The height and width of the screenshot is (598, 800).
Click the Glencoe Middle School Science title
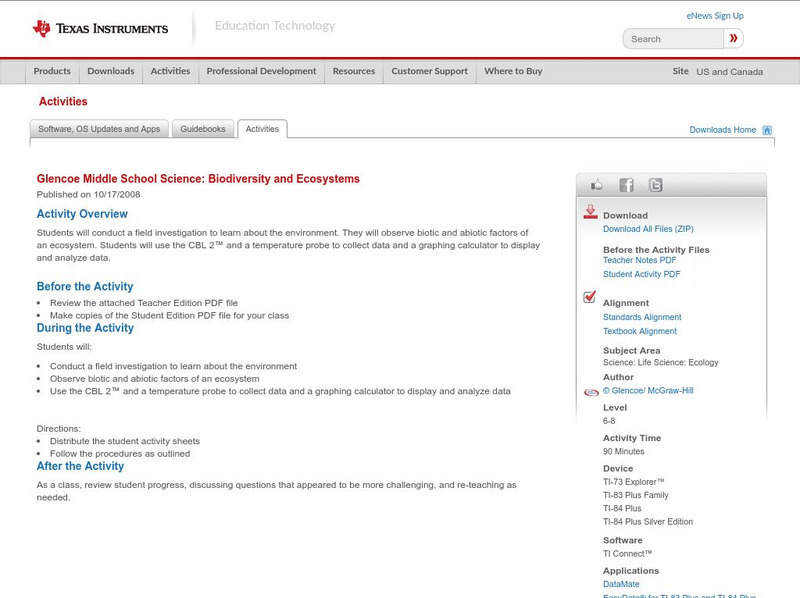coord(198,179)
